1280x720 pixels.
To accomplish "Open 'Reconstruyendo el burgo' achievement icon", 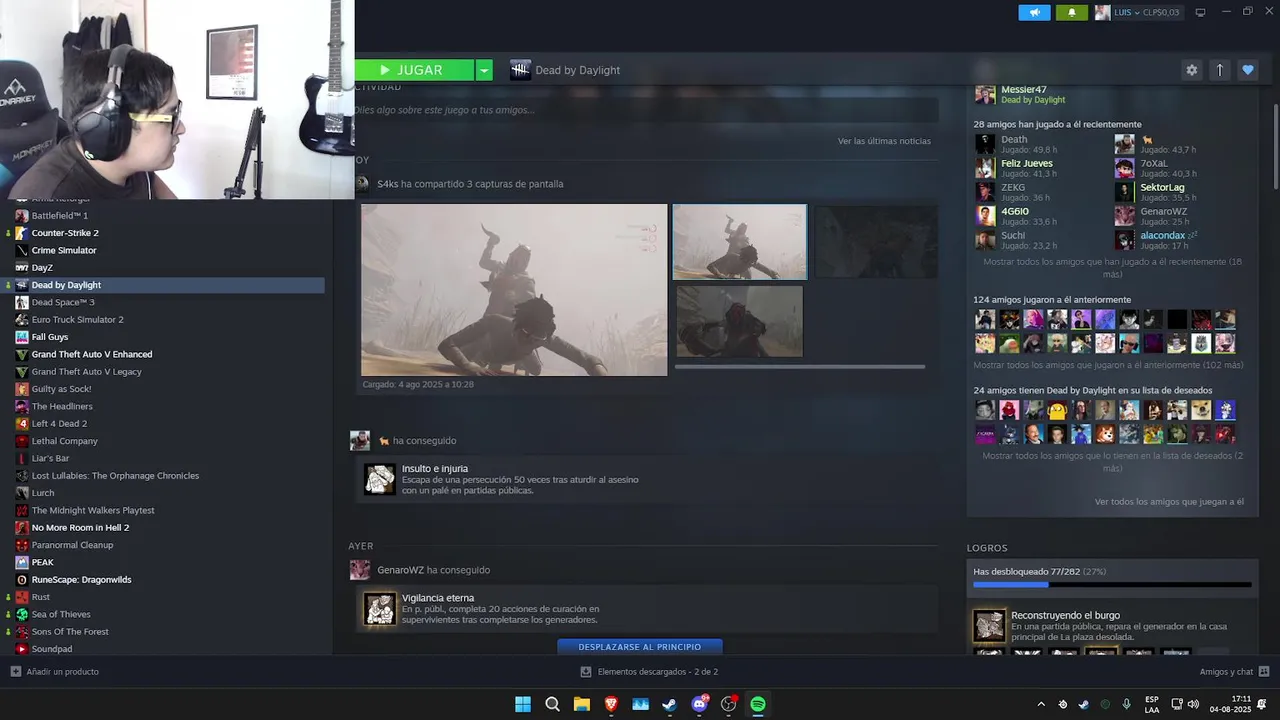I will pos(989,626).
